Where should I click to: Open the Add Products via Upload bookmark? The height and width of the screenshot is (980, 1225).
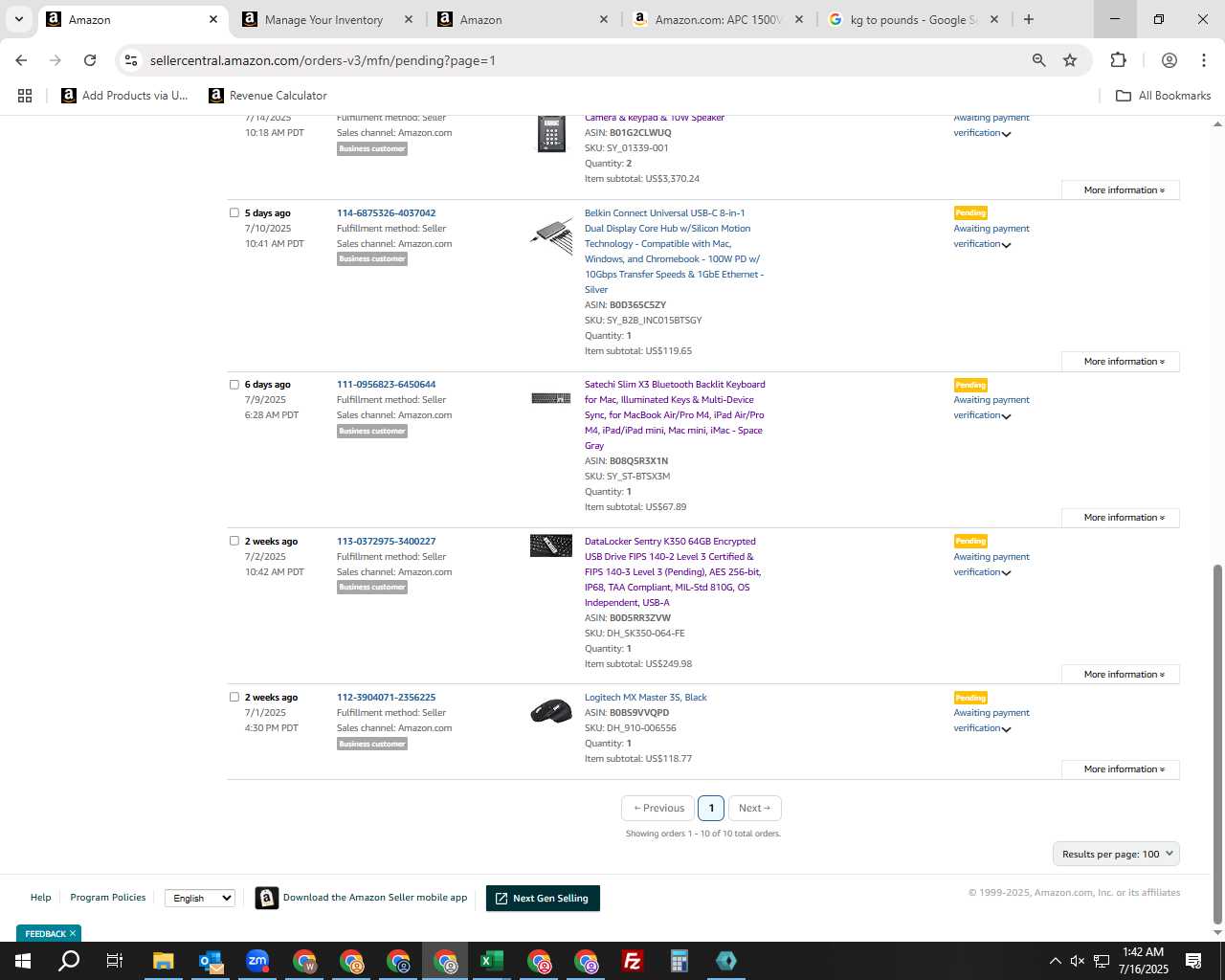pos(124,96)
